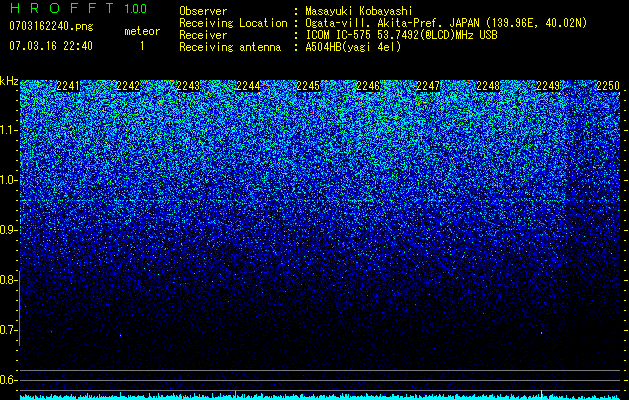Click the ICOM IC-575 receiver text
Image resolution: width=629 pixels, height=400 pixels.
[x=401, y=35]
